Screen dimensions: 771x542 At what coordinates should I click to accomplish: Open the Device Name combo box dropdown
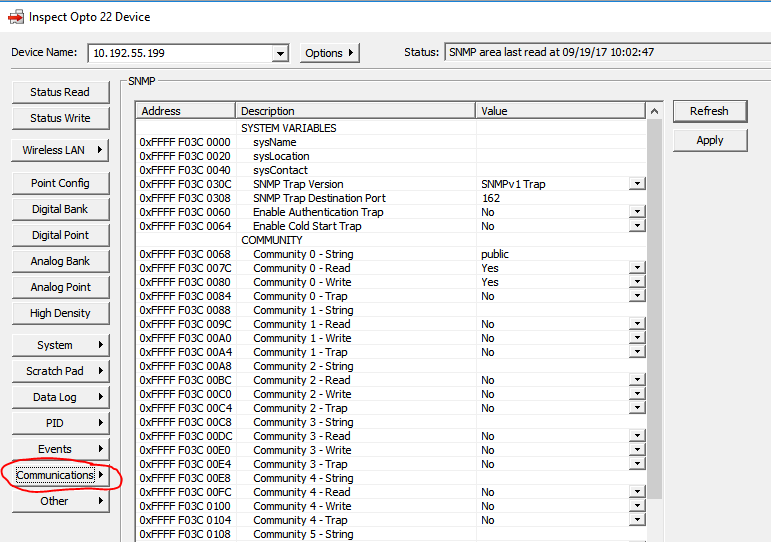point(280,53)
